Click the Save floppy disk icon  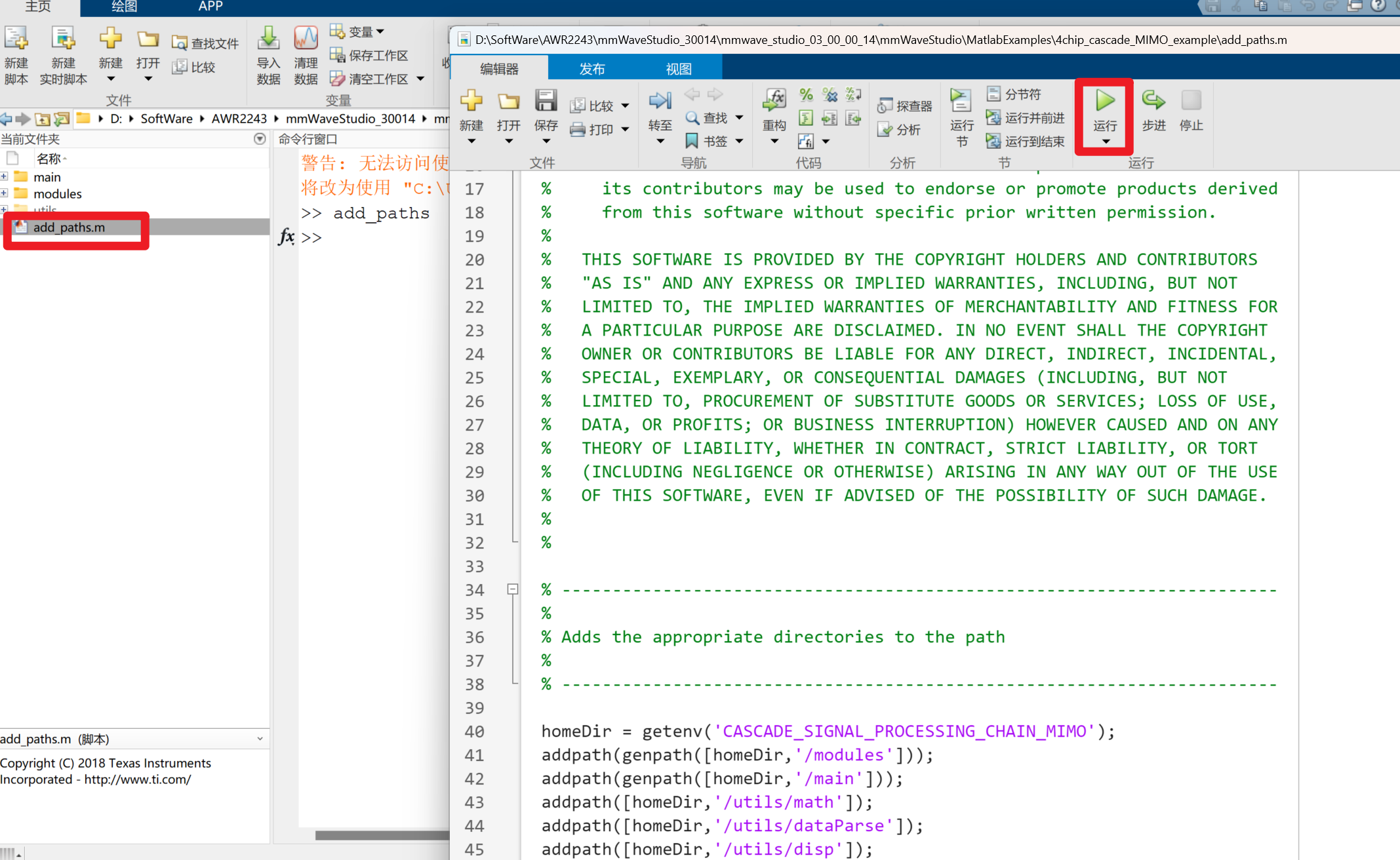coord(546,101)
